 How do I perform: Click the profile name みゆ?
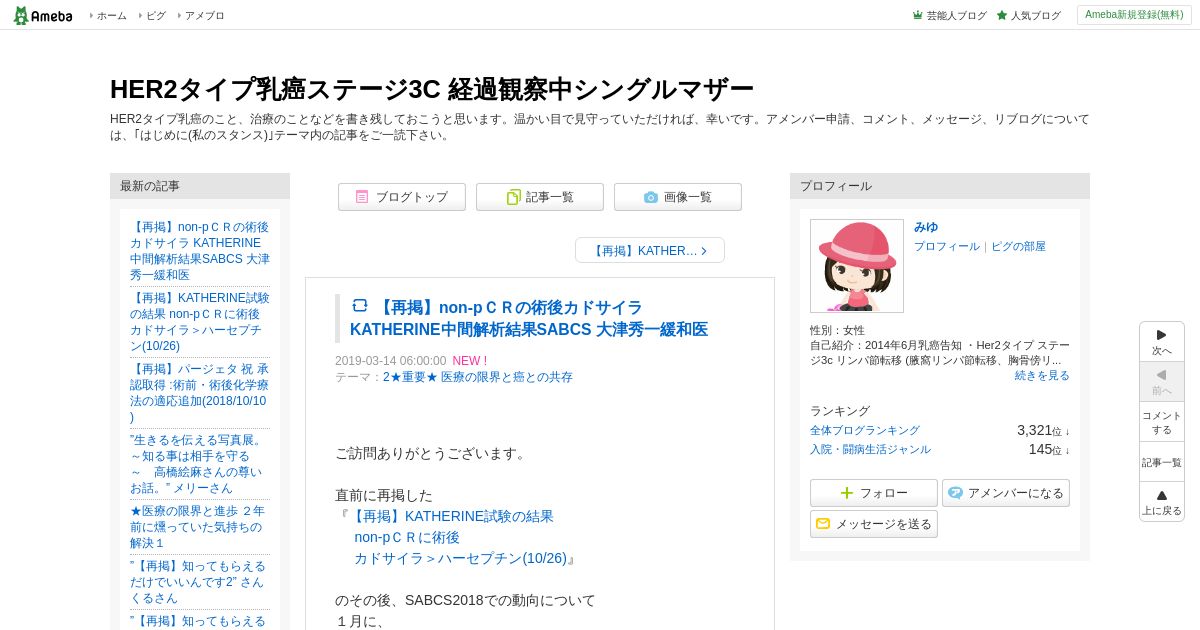pyautogui.click(x=926, y=227)
